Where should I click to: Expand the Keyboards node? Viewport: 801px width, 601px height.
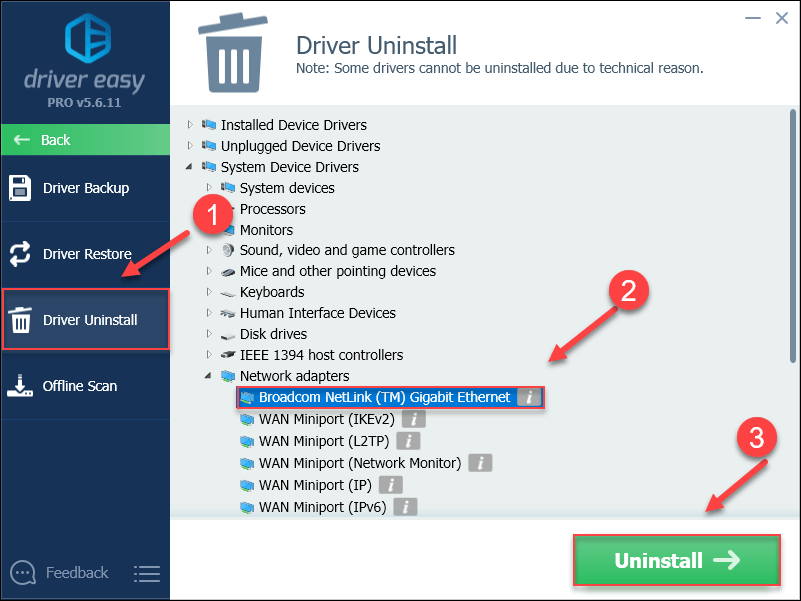209,292
